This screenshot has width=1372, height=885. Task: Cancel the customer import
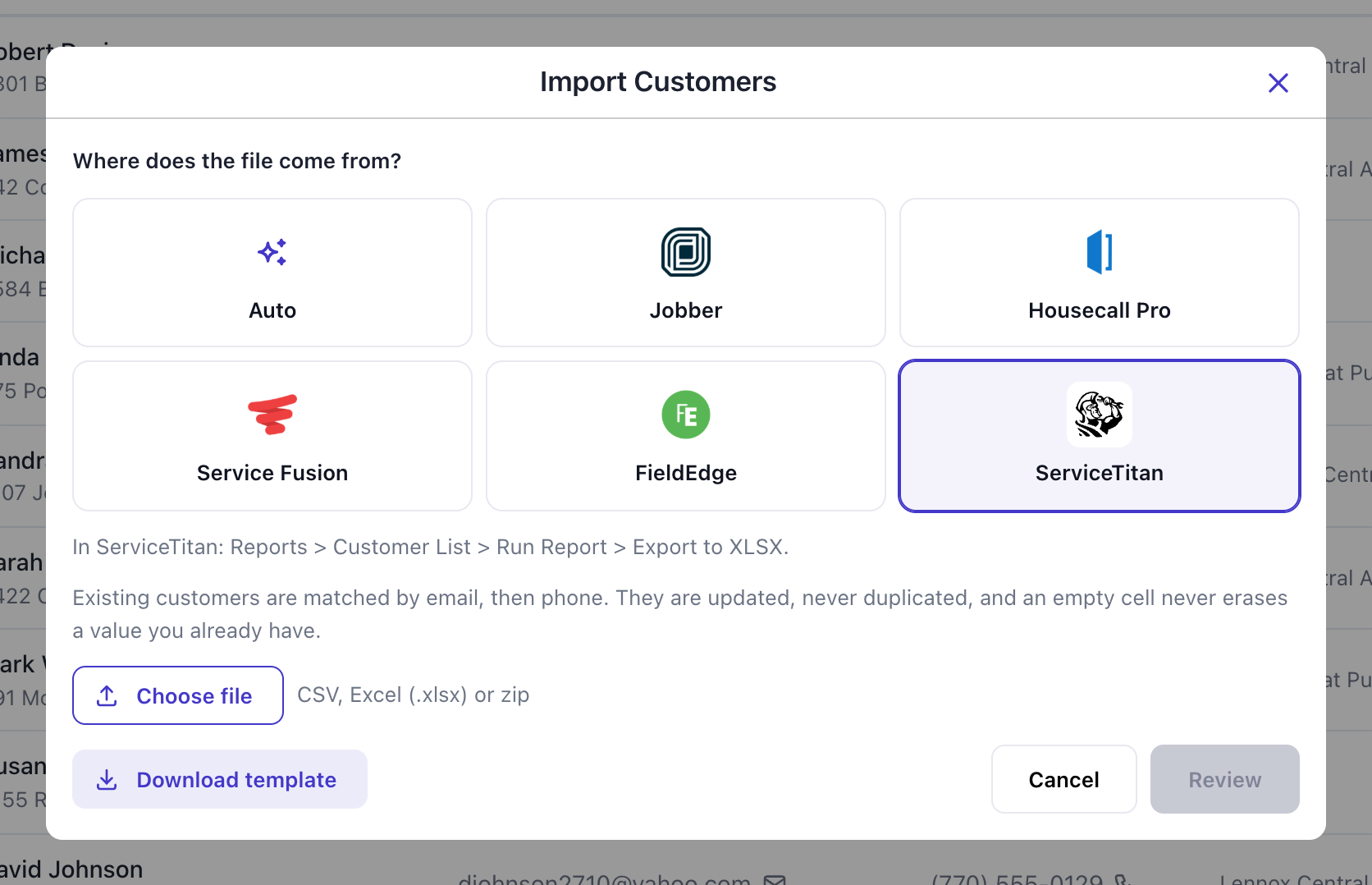[1064, 779]
